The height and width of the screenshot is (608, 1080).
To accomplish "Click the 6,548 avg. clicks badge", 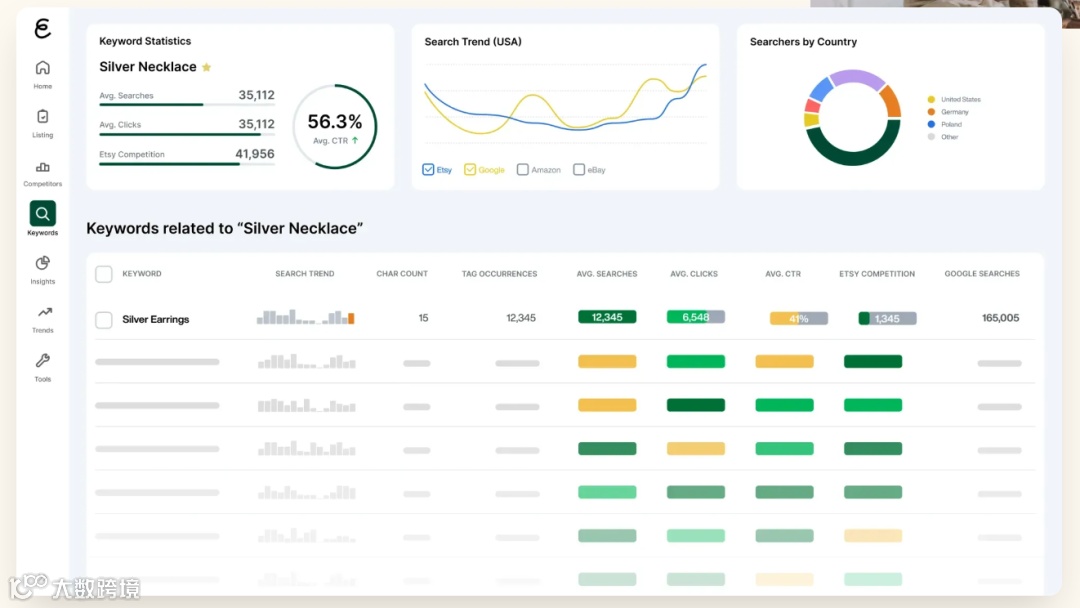I will coord(696,317).
